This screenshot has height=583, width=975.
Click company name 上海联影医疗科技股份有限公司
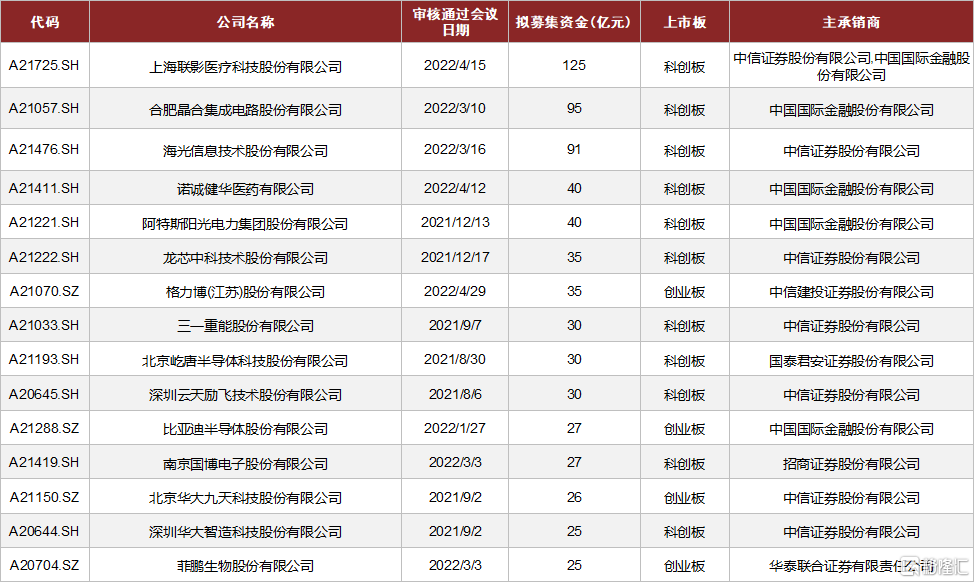(246, 67)
